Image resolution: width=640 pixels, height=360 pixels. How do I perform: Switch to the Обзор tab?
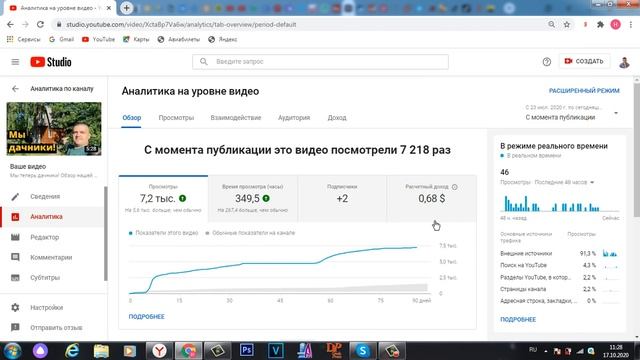point(131,118)
